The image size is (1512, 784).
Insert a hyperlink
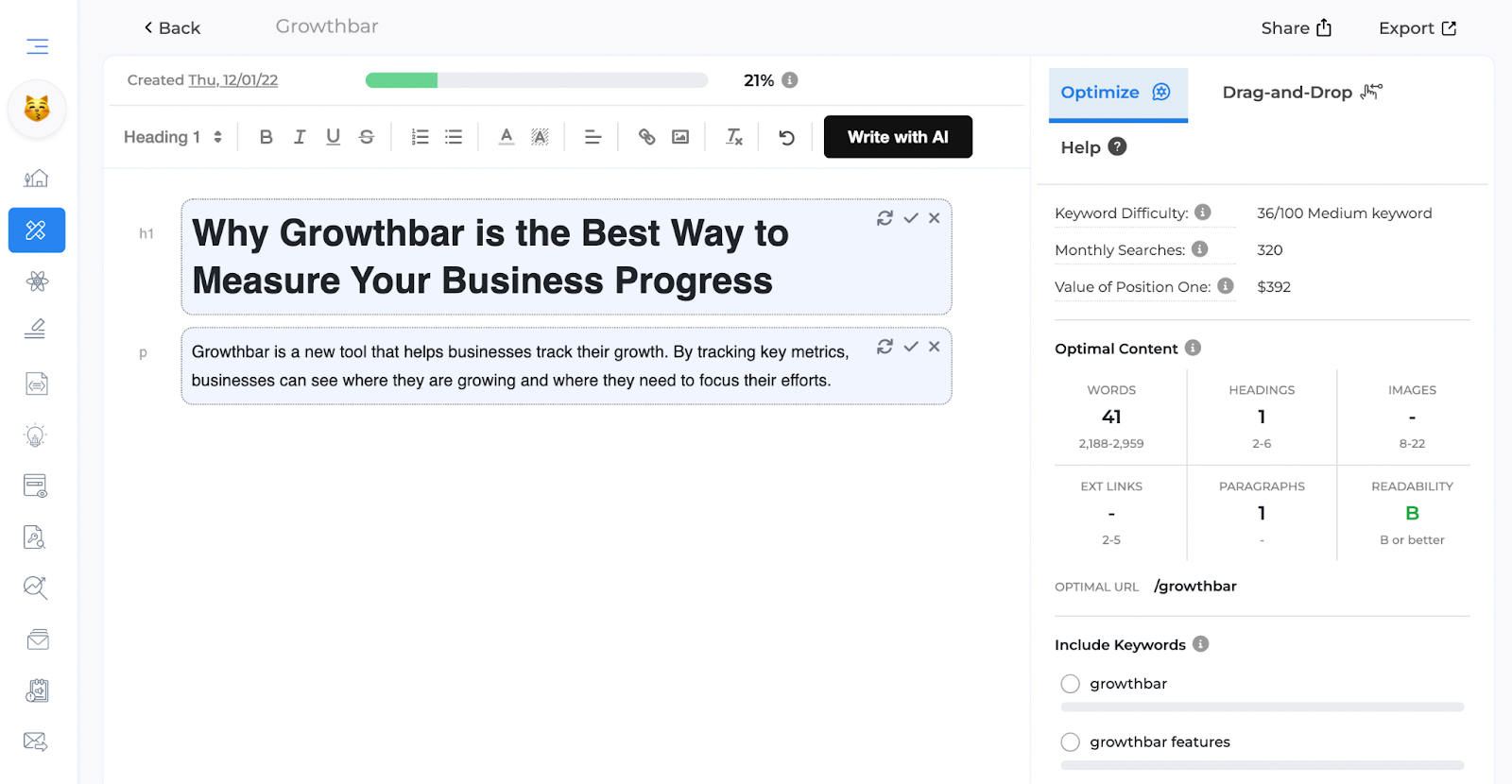[x=646, y=137]
